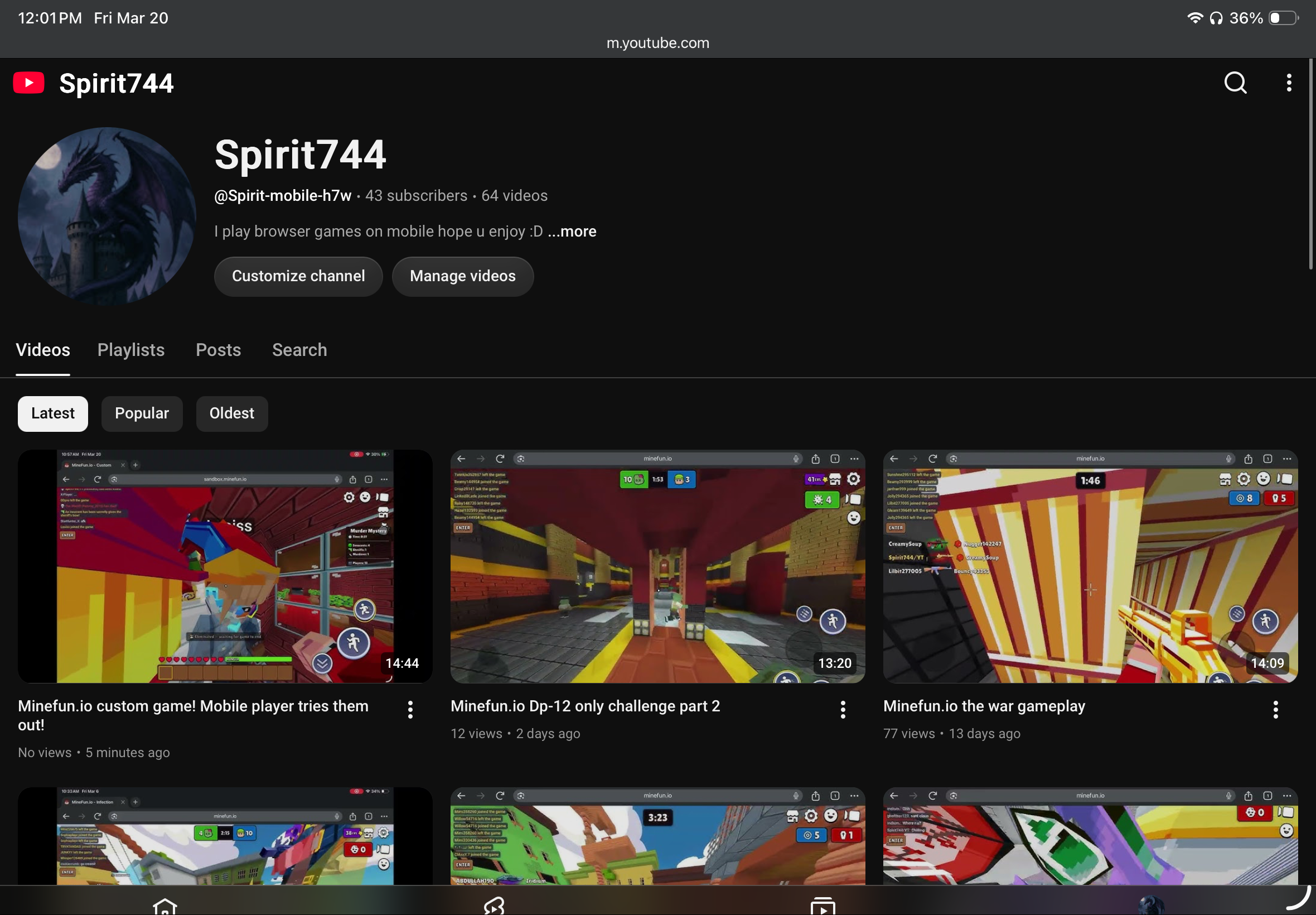Select the Popular filter chip
This screenshot has width=1316, height=915.
(x=142, y=413)
